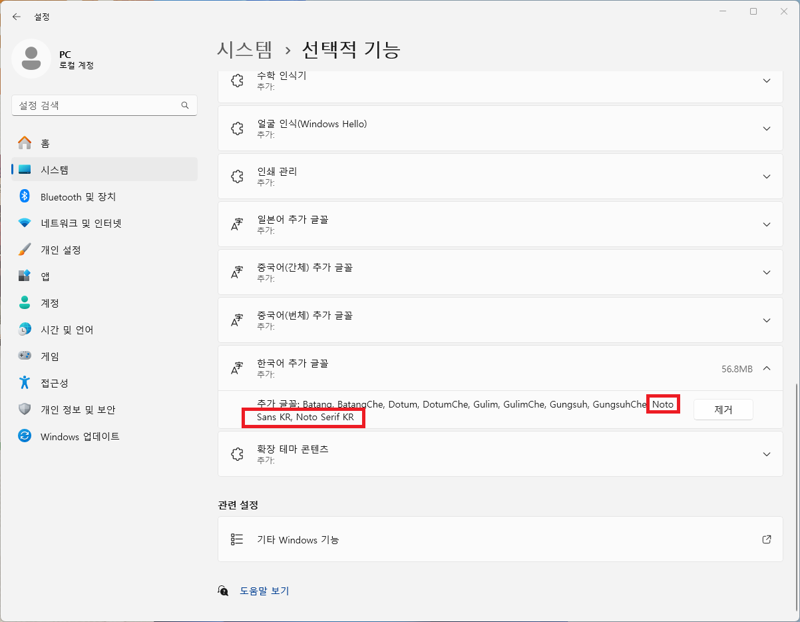Select the 시스템 monitor icon in sidebar
The width and height of the screenshot is (800, 622).
pyautogui.click(x=24, y=169)
